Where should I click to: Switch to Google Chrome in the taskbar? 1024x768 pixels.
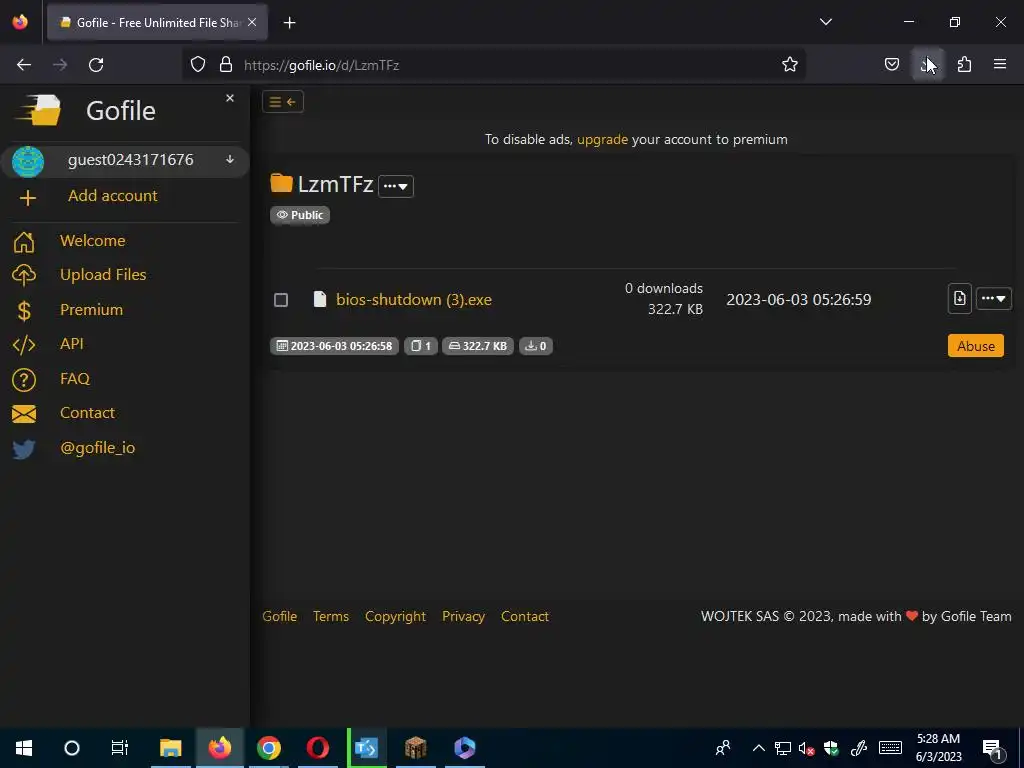(268, 748)
